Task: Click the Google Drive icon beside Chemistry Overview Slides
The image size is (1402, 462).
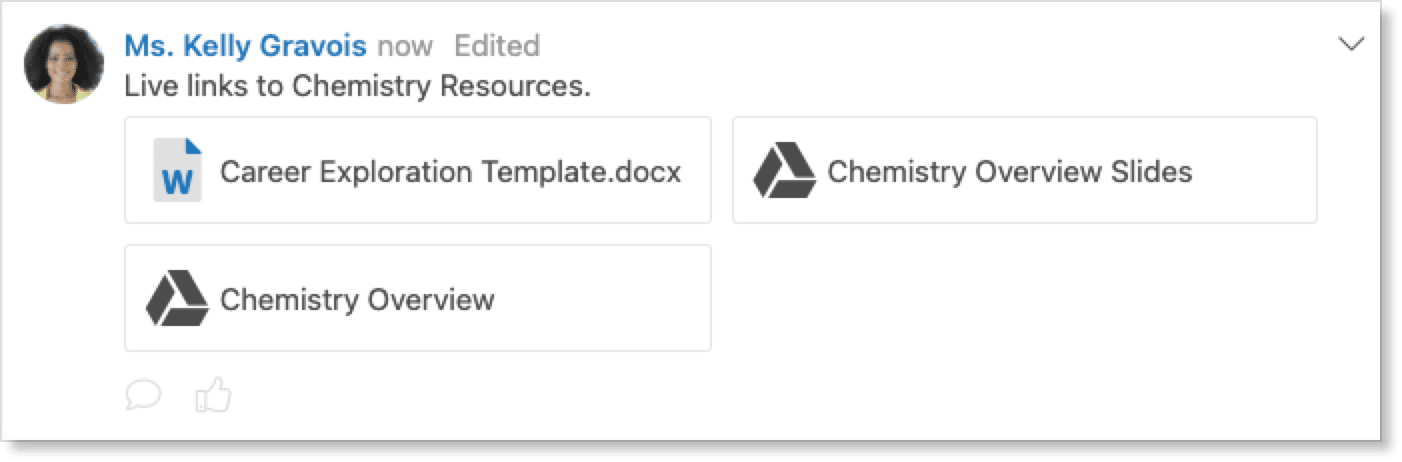Action: click(x=784, y=171)
